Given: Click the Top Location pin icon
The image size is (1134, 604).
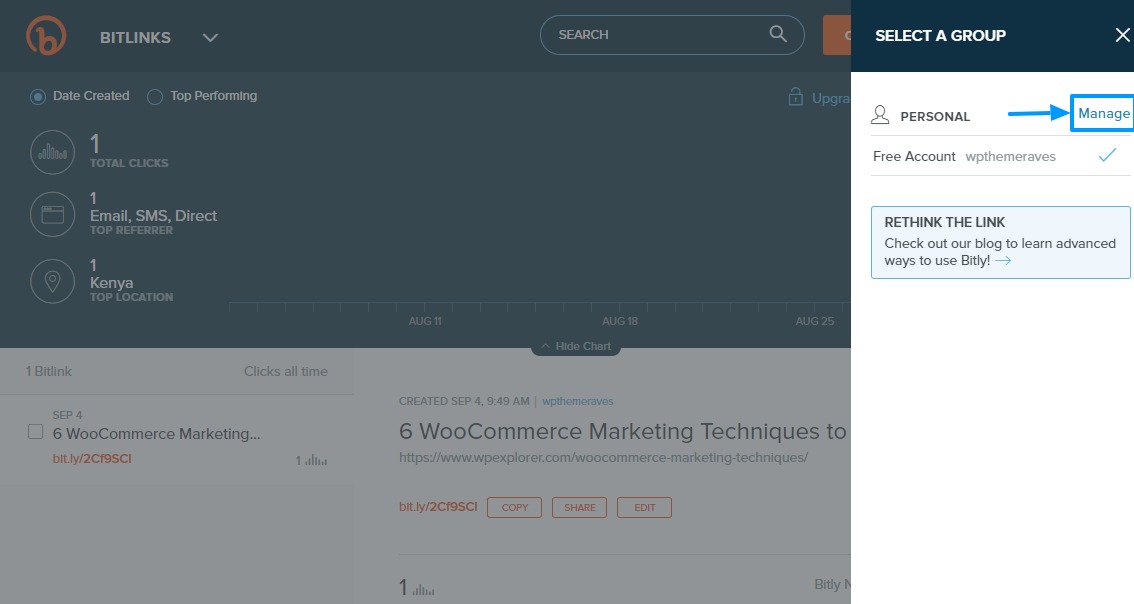Looking at the screenshot, I should coord(52,282).
